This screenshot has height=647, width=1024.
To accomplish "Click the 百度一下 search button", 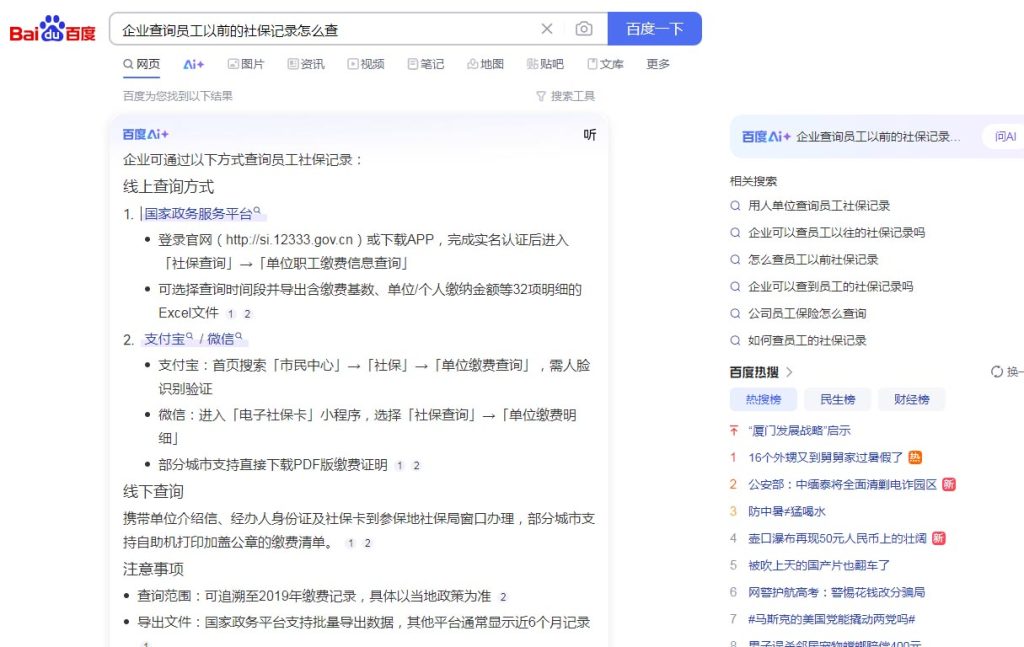I will tap(654, 29).
